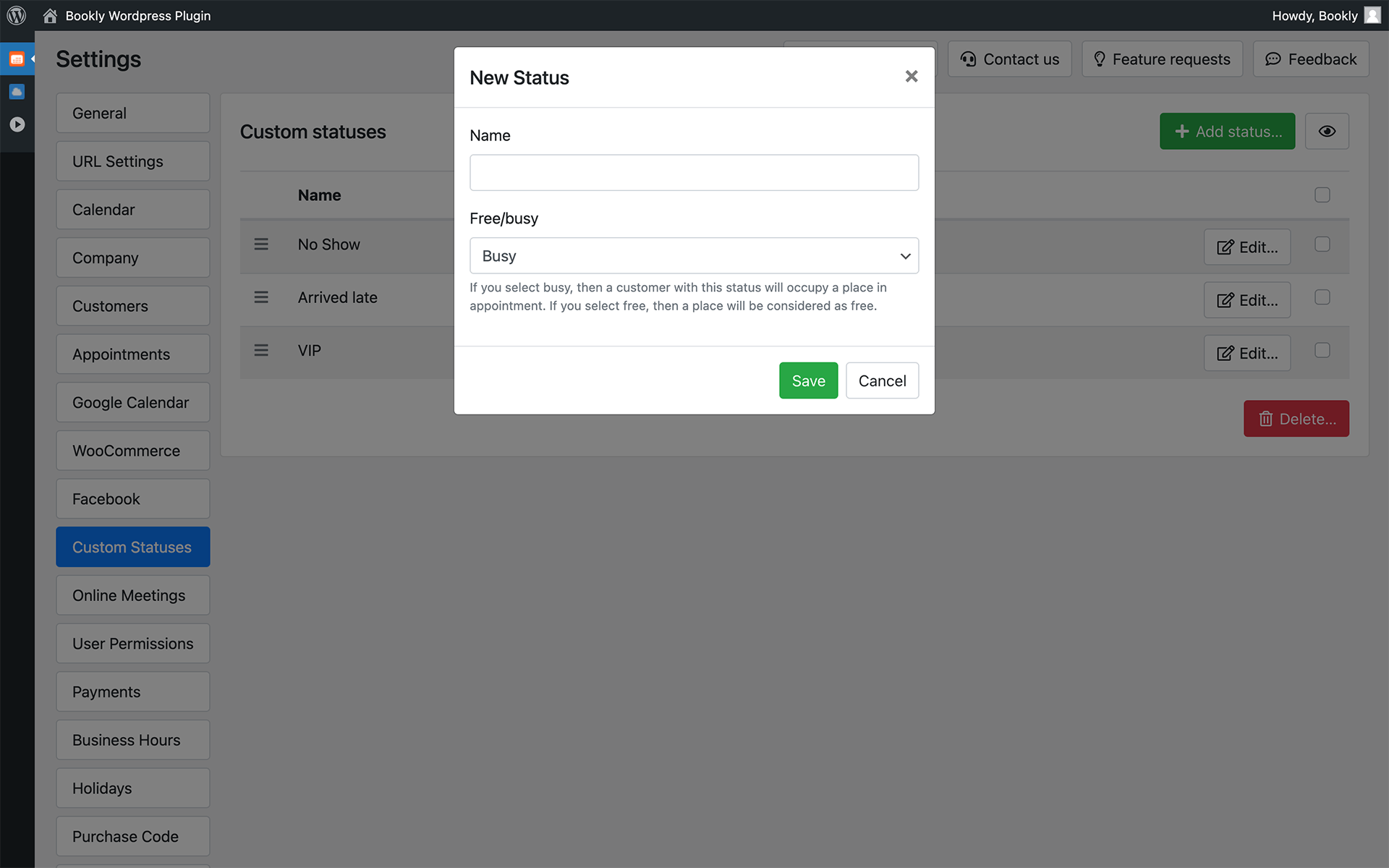The height and width of the screenshot is (868, 1389).
Task: Click the user avatar near Howdy, Bookly
Action: [x=1372, y=15]
